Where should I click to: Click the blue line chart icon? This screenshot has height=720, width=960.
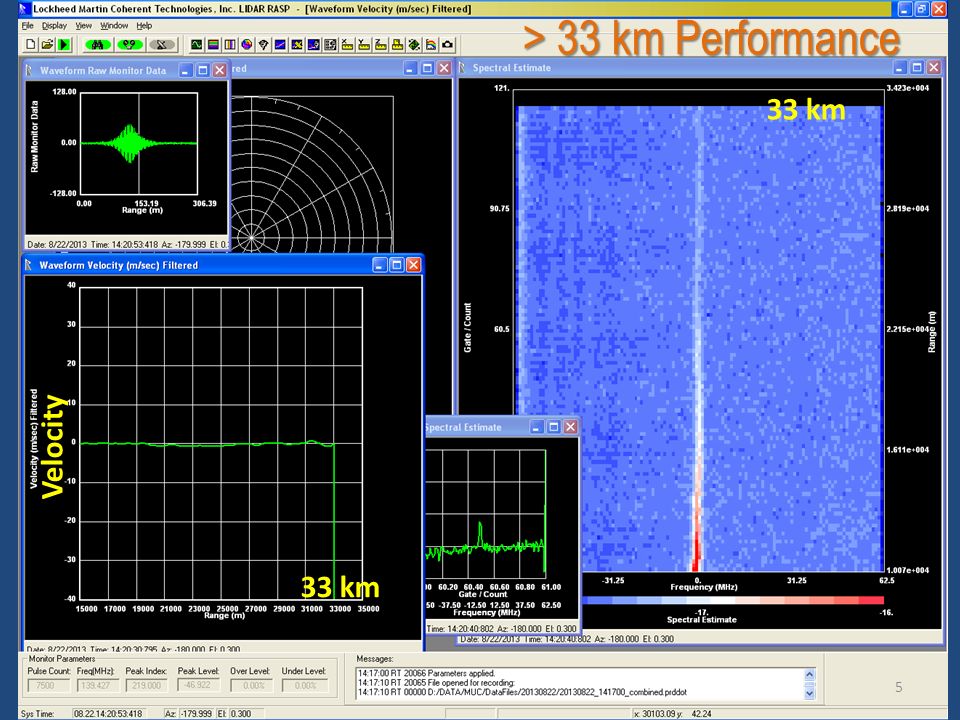click(x=280, y=45)
